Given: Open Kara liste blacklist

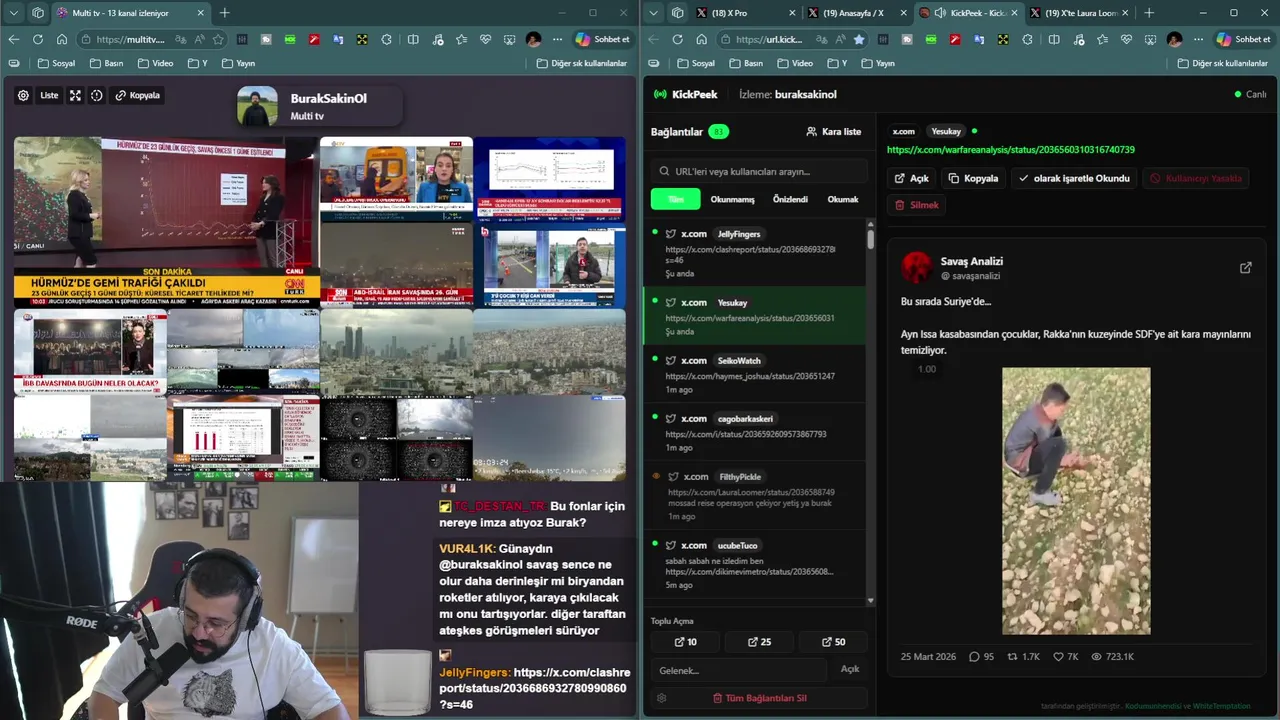Looking at the screenshot, I should click(x=834, y=131).
